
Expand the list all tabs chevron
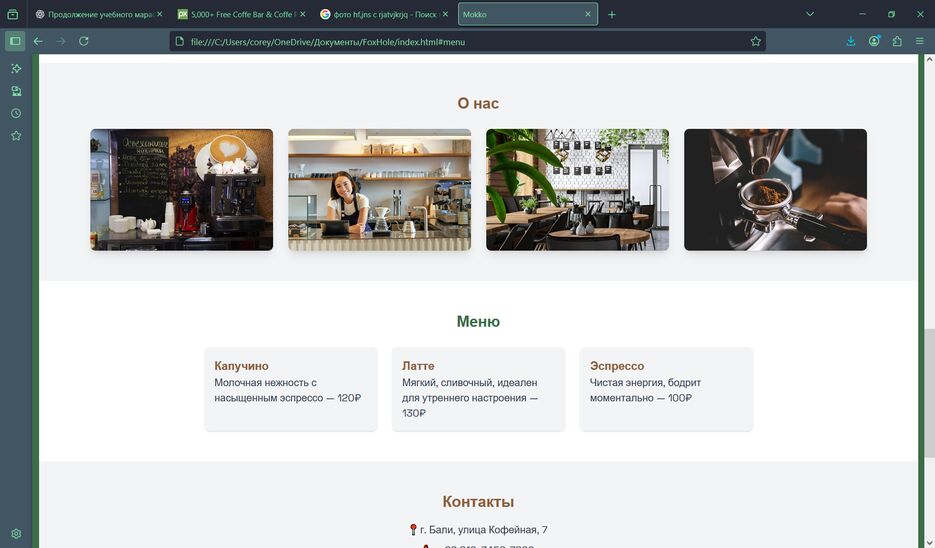810,14
